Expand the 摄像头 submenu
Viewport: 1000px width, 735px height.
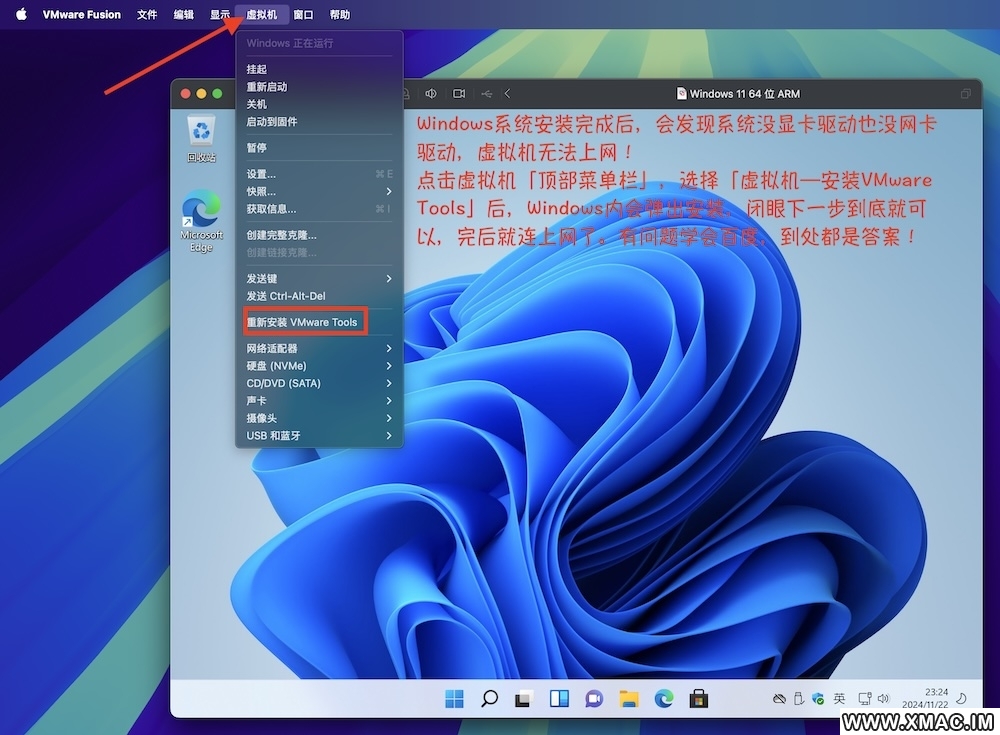[319, 418]
